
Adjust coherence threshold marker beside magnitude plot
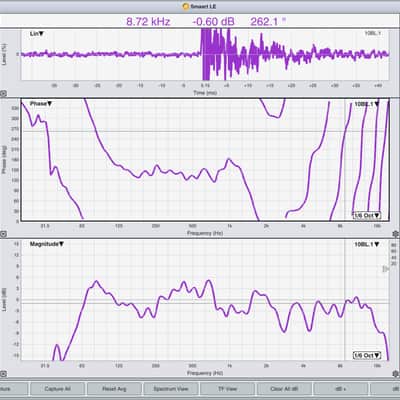pyautogui.click(x=385, y=269)
